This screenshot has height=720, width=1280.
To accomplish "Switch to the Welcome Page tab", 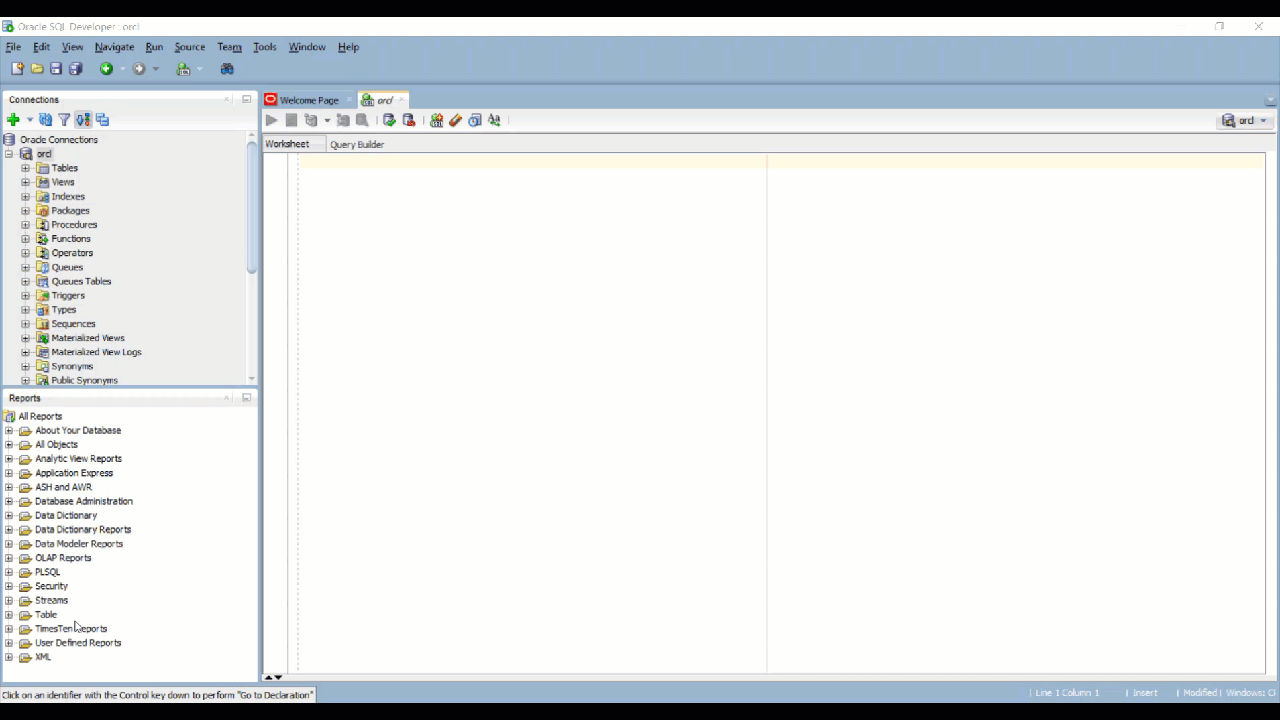I will point(308,100).
